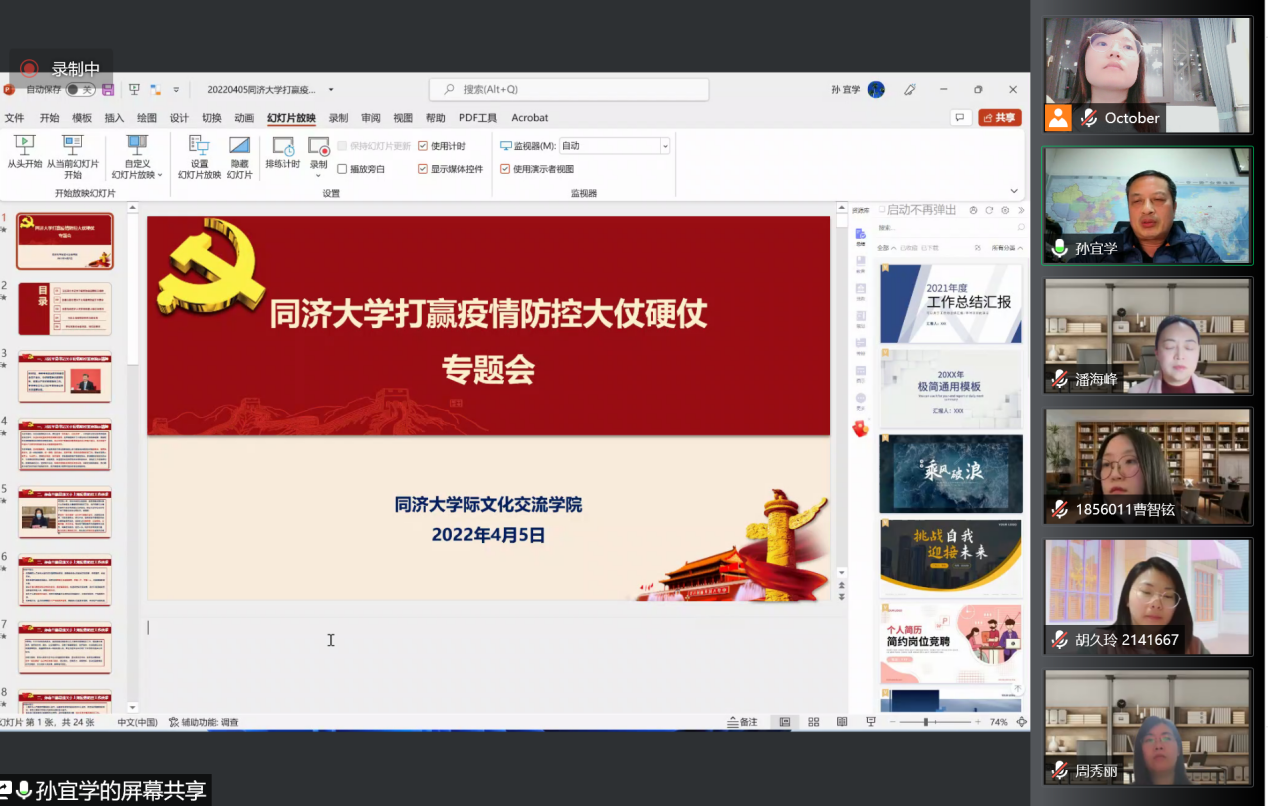The height and width of the screenshot is (806, 1268).
Task: Open the dropdown arrow under Record (录制)
Action: (318, 176)
